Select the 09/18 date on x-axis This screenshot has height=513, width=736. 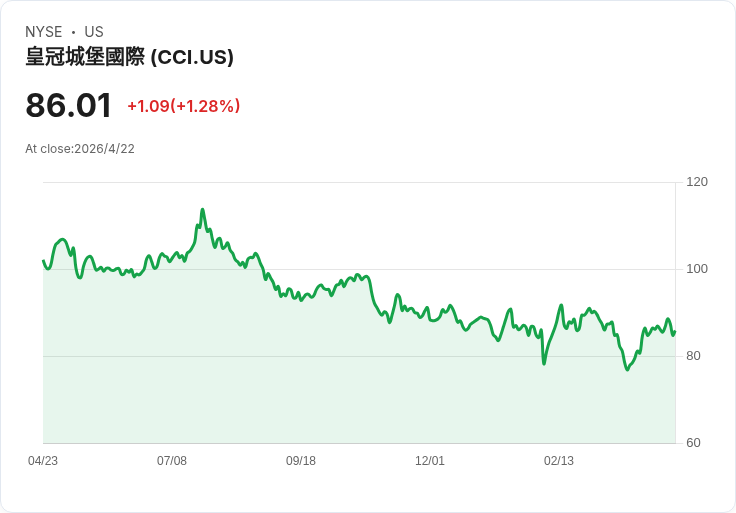(x=301, y=461)
